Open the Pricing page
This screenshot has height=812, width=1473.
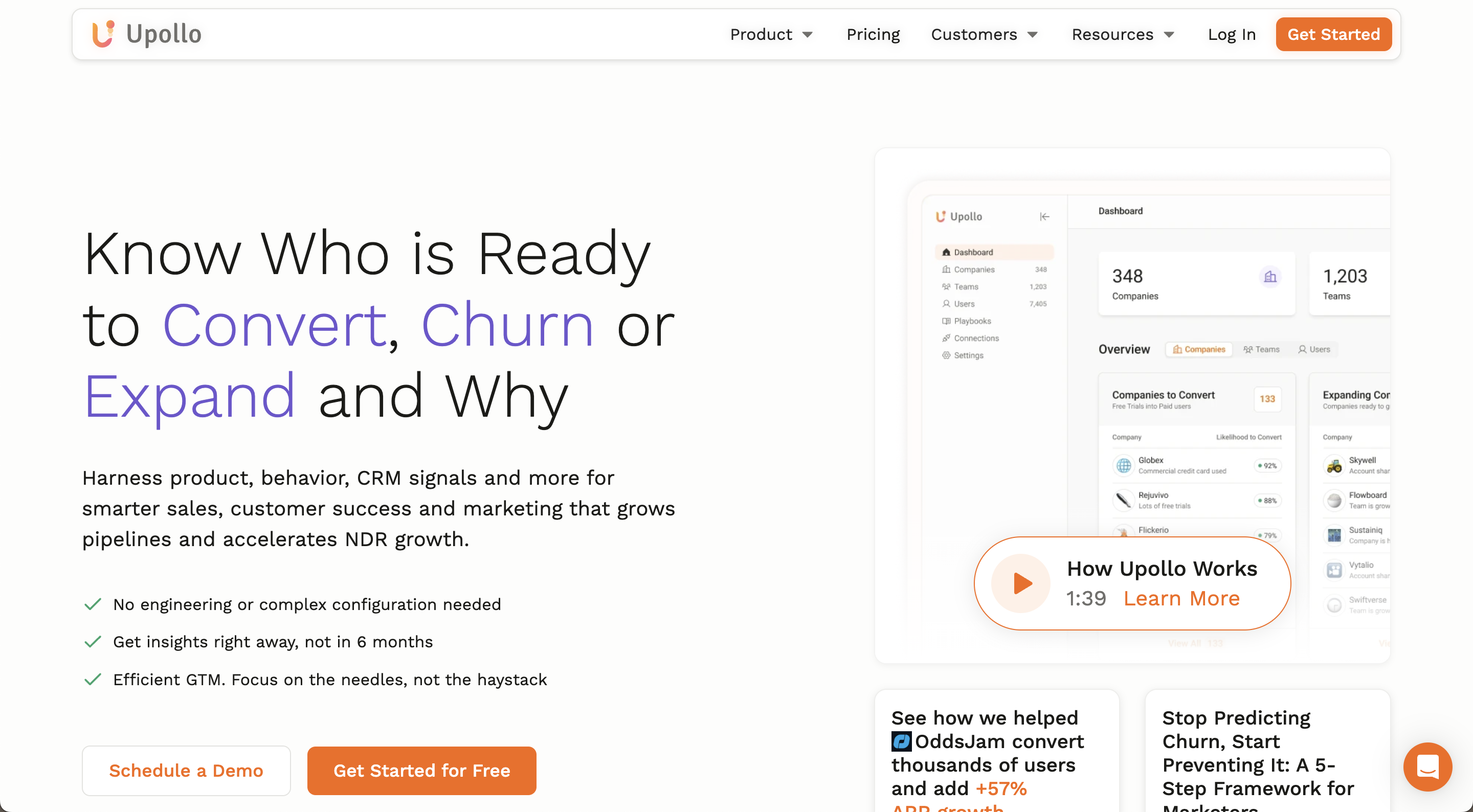point(873,34)
